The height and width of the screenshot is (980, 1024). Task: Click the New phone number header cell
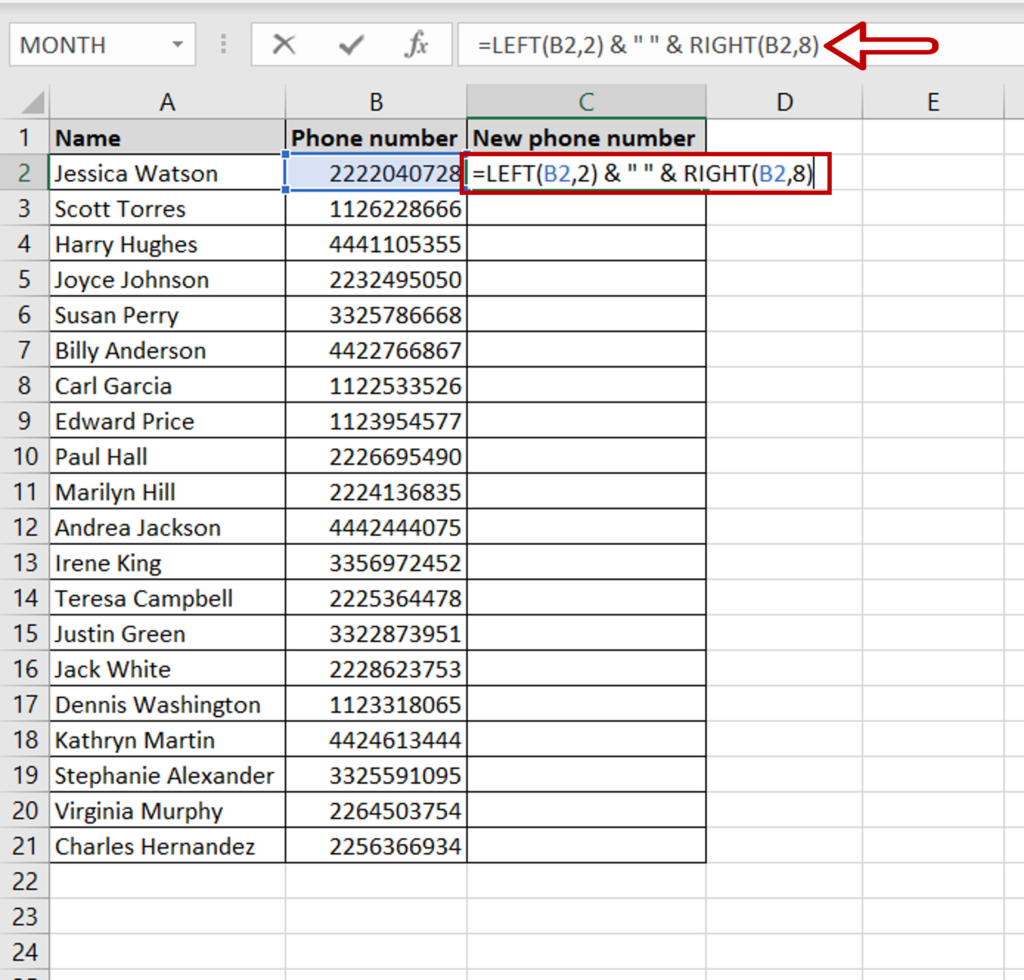pos(586,137)
